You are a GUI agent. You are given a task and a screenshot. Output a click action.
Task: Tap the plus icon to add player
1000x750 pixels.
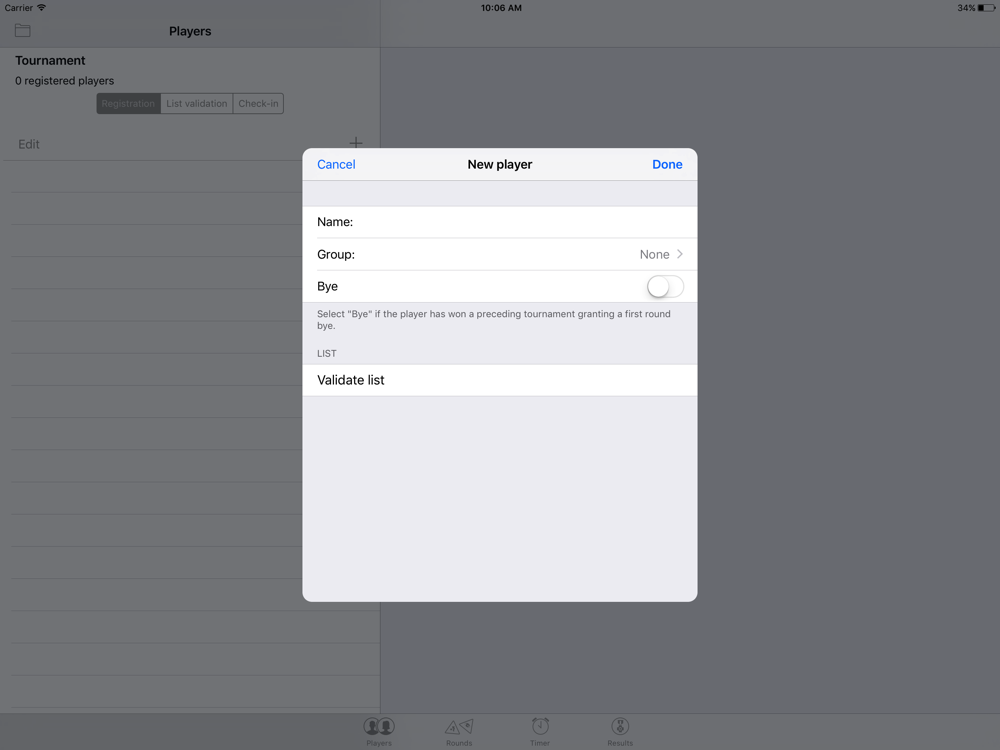click(356, 143)
